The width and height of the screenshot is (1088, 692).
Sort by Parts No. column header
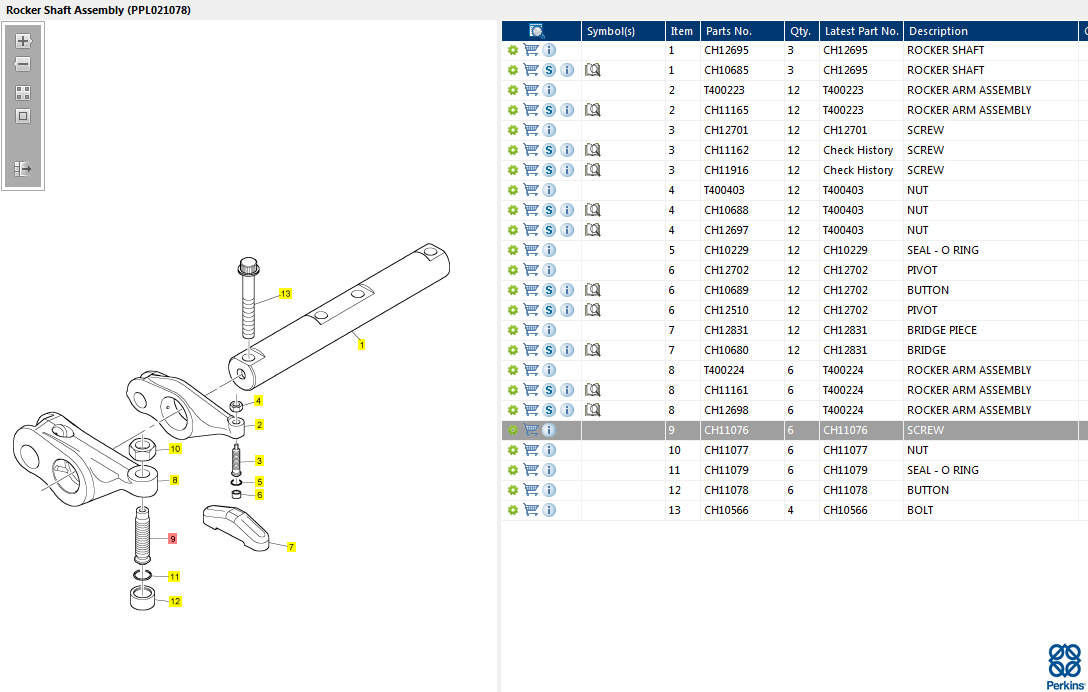coord(728,31)
